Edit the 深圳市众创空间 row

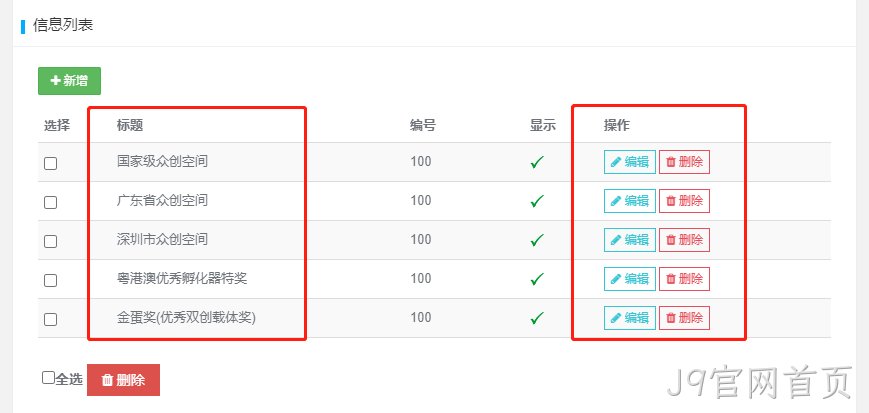click(x=630, y=240)
